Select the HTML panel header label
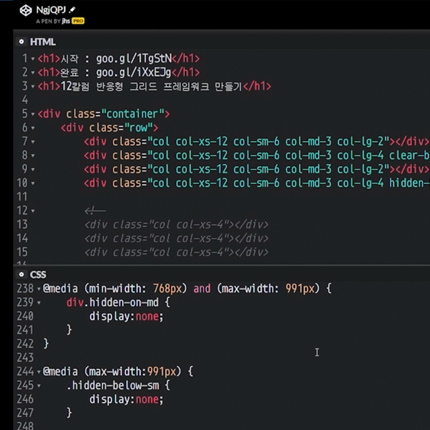The width and height of the screenshot is (430, 430). tap(43, 42)
